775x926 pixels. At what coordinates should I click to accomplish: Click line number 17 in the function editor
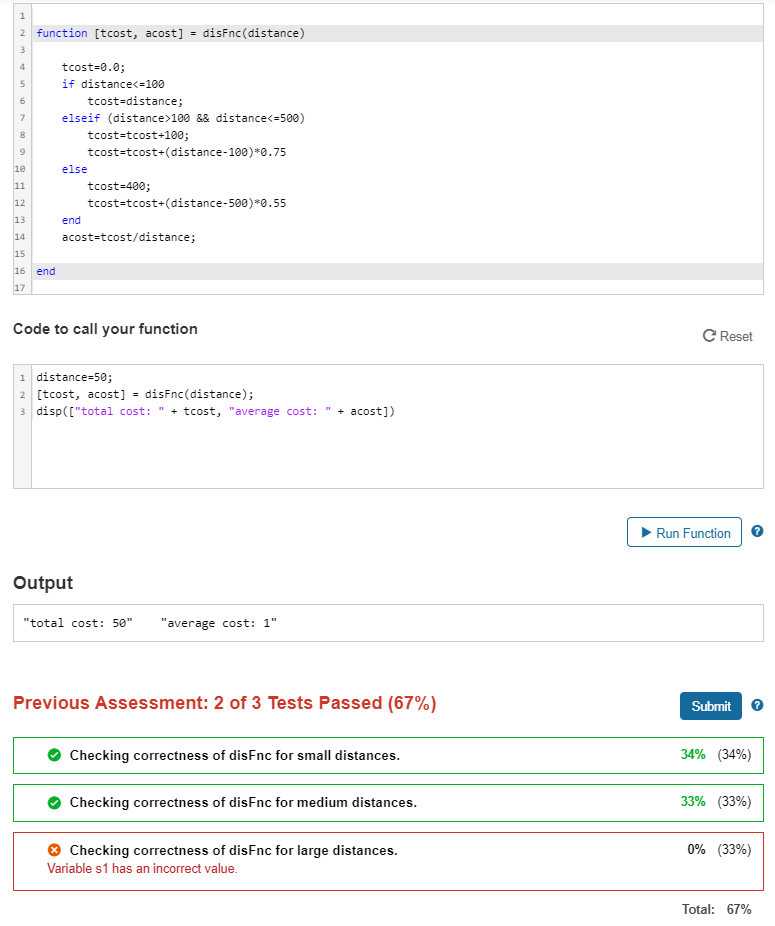[20, 288]
